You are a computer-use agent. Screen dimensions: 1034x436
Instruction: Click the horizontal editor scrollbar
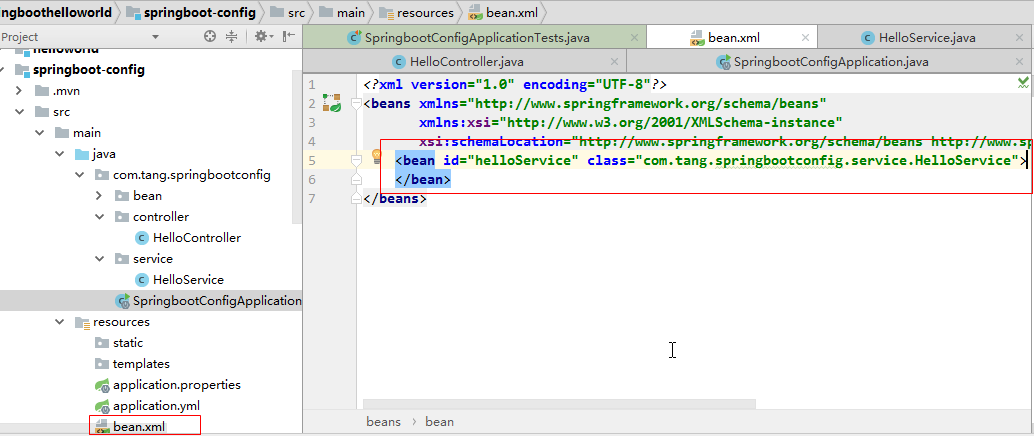click(x=559, y=404)
